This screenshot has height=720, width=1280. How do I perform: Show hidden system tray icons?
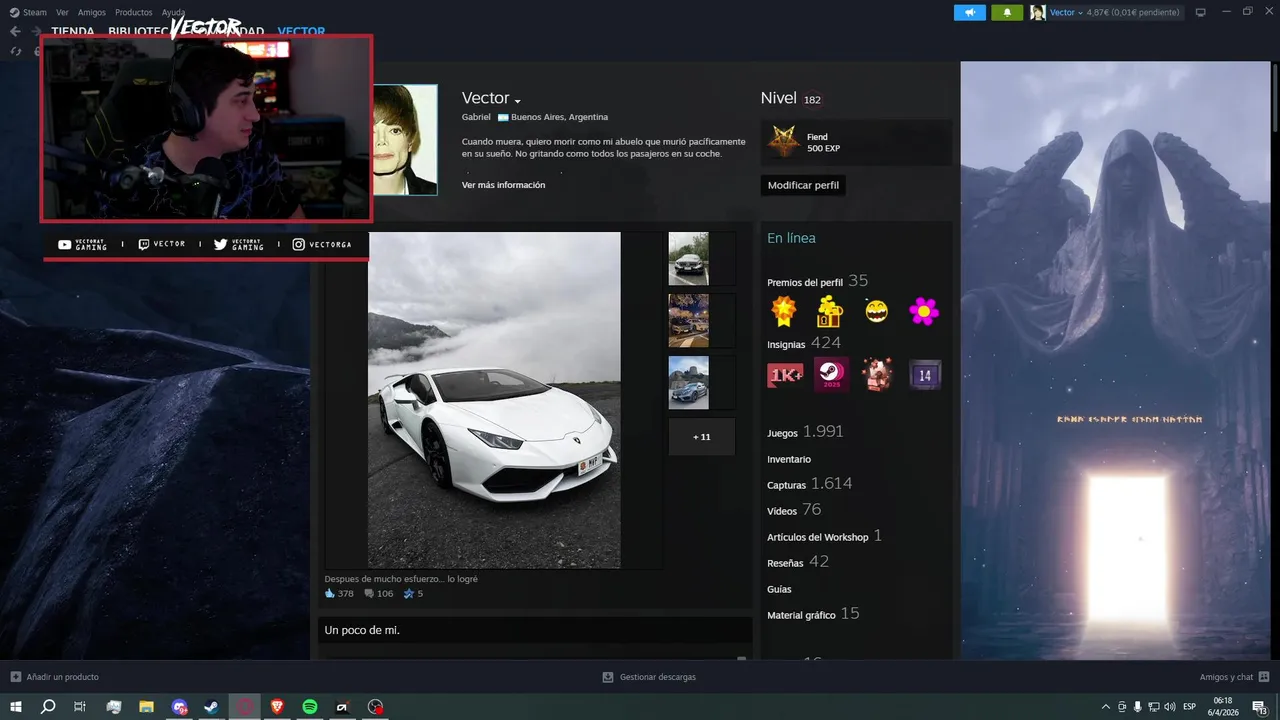tap(1105, 706)
